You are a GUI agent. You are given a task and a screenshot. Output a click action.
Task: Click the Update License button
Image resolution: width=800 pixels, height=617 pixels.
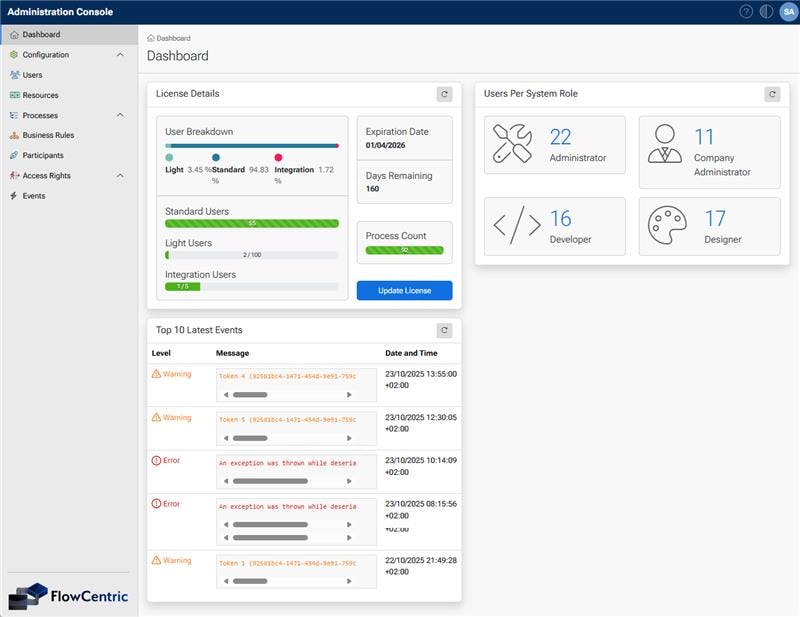404,290
